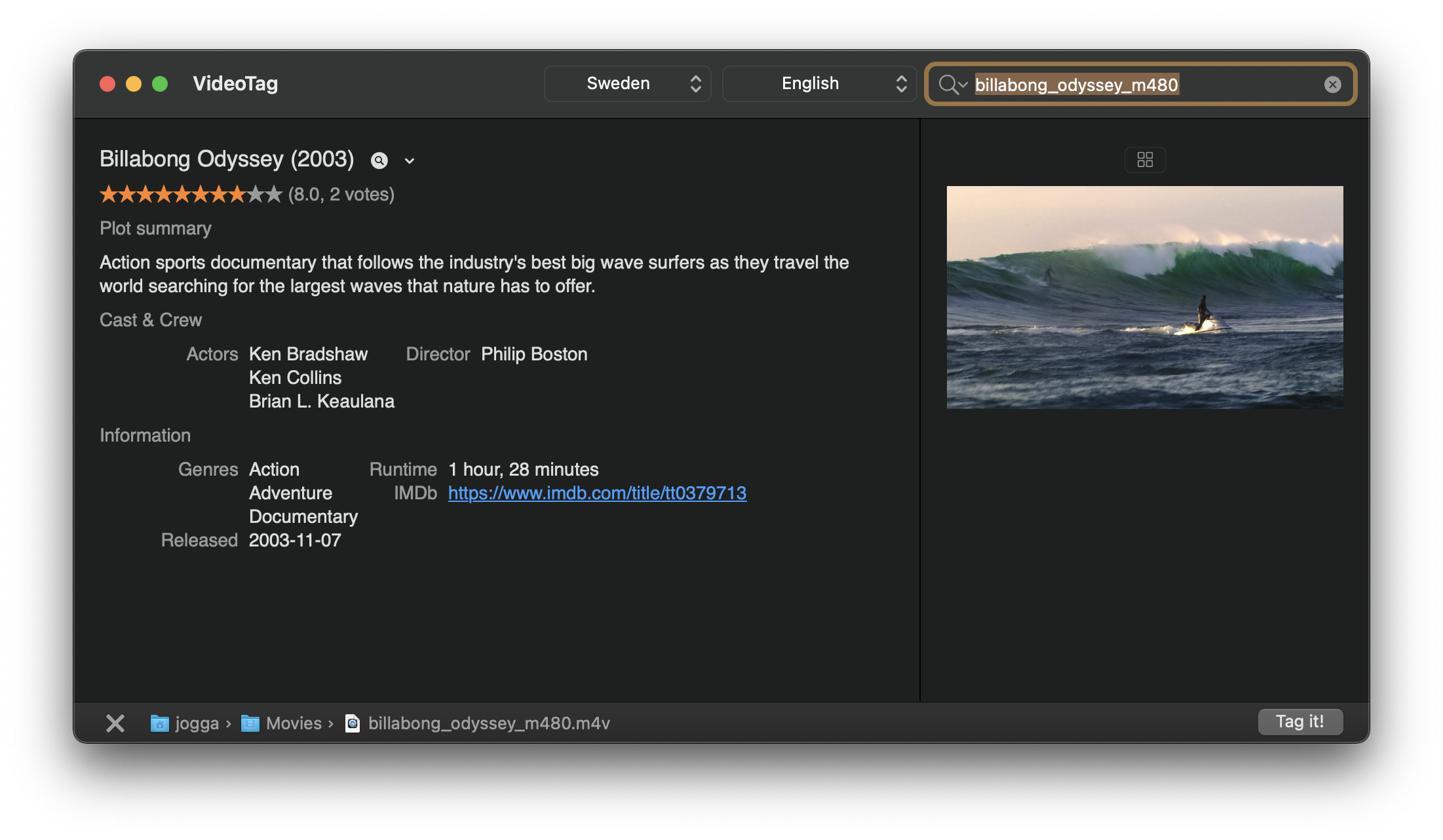Click the dropdown arrow next to title

409,159
